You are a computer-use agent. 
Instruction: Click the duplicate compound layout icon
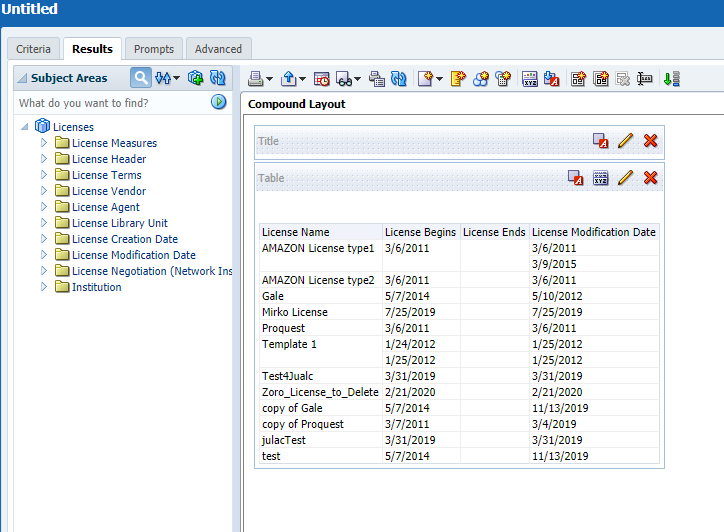click(x=601, y=79)
